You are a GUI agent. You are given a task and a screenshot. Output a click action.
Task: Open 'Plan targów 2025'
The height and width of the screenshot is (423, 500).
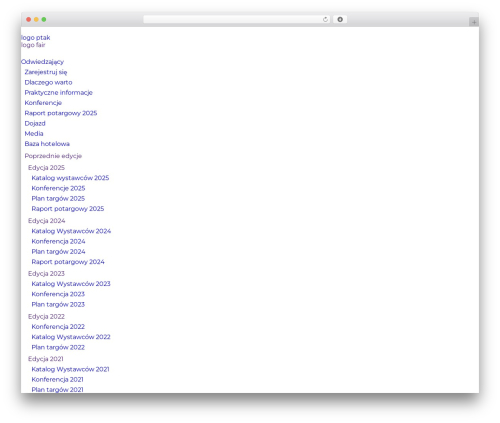click(58, 199)
